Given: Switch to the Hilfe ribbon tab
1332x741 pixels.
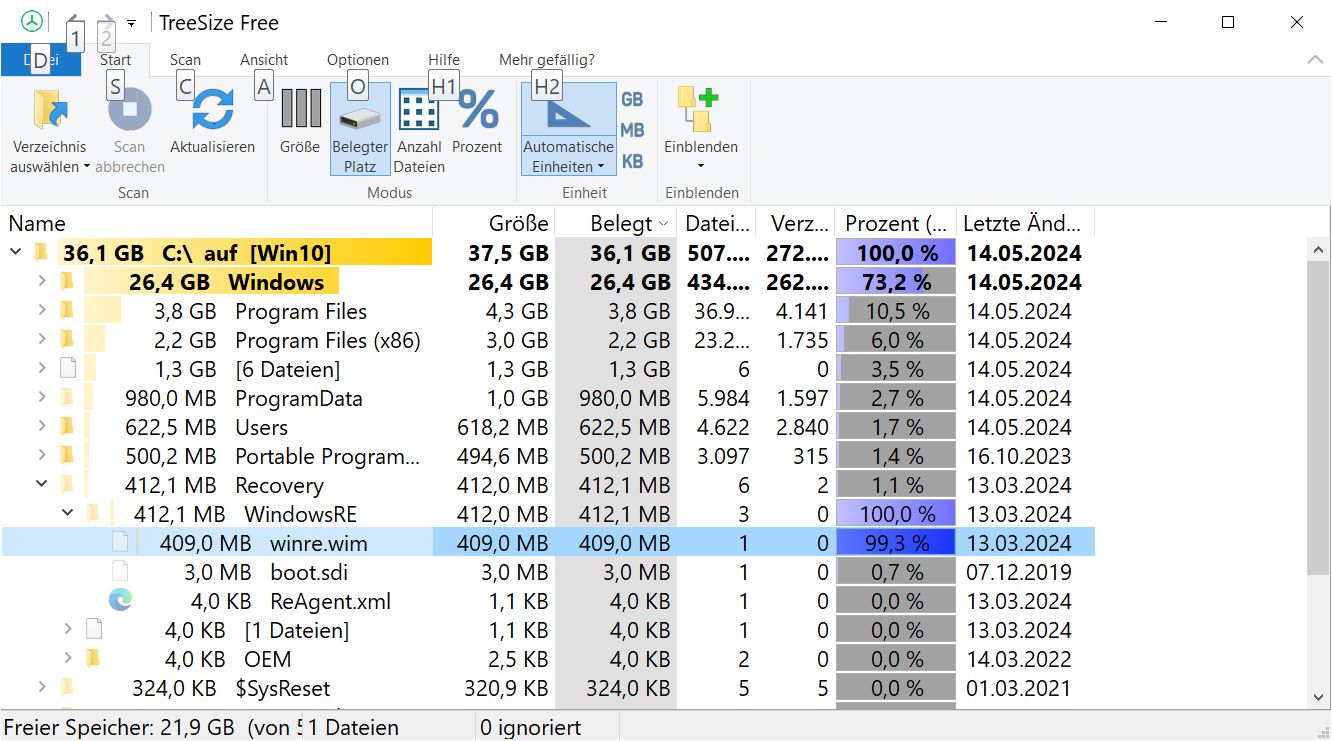Looking at the screenshot, I should [x=444, y=60].
